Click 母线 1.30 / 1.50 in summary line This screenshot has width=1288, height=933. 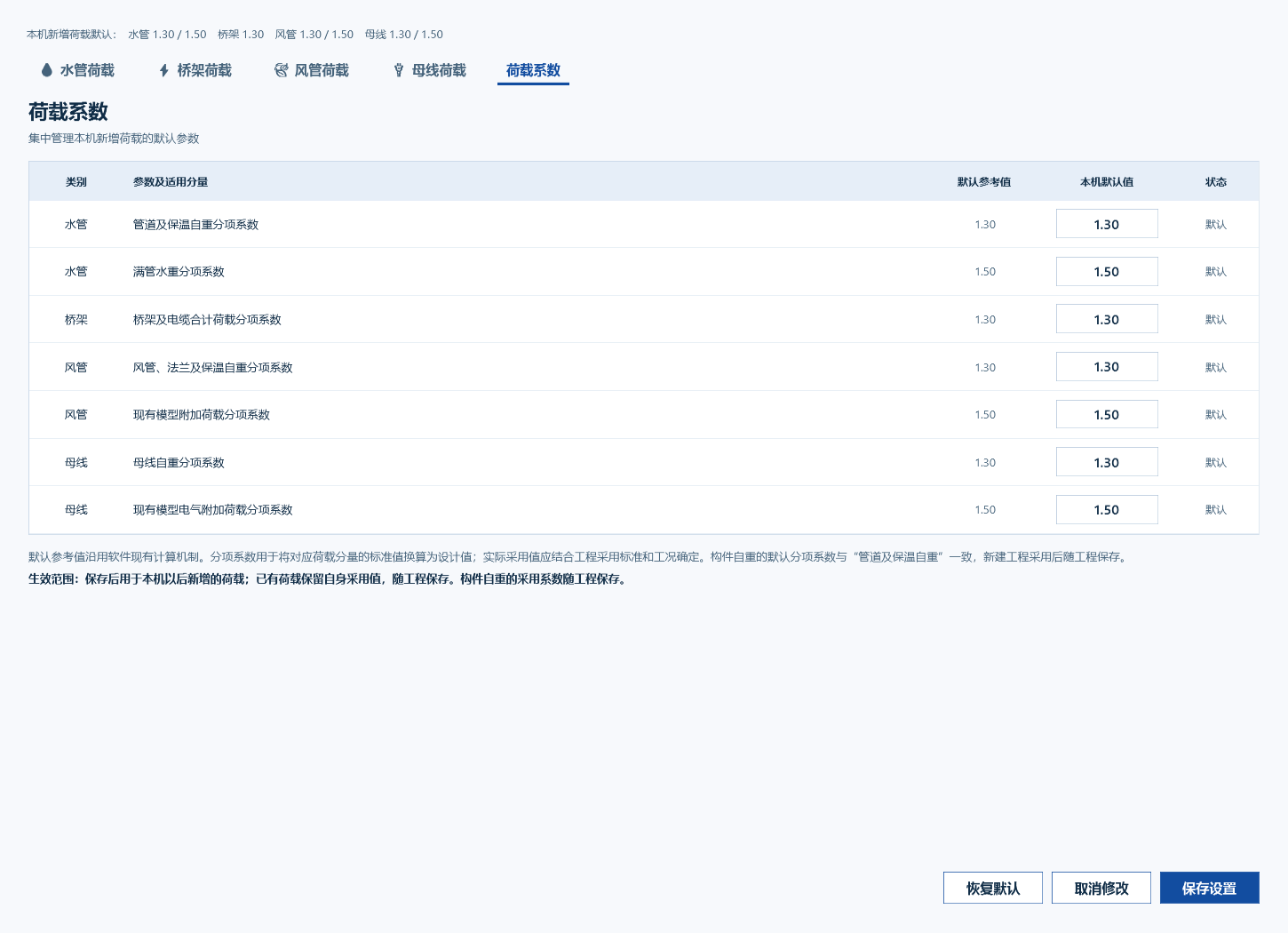(404, 35)
